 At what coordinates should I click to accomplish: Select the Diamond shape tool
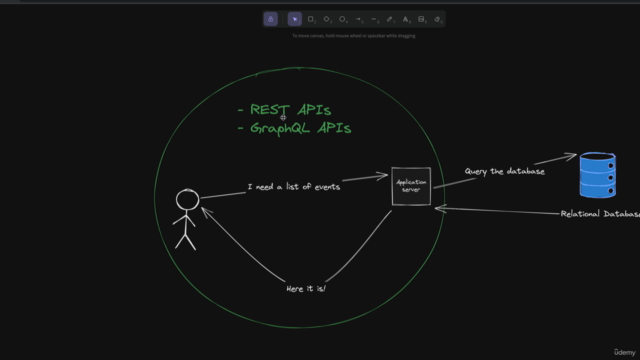(327, 19)
